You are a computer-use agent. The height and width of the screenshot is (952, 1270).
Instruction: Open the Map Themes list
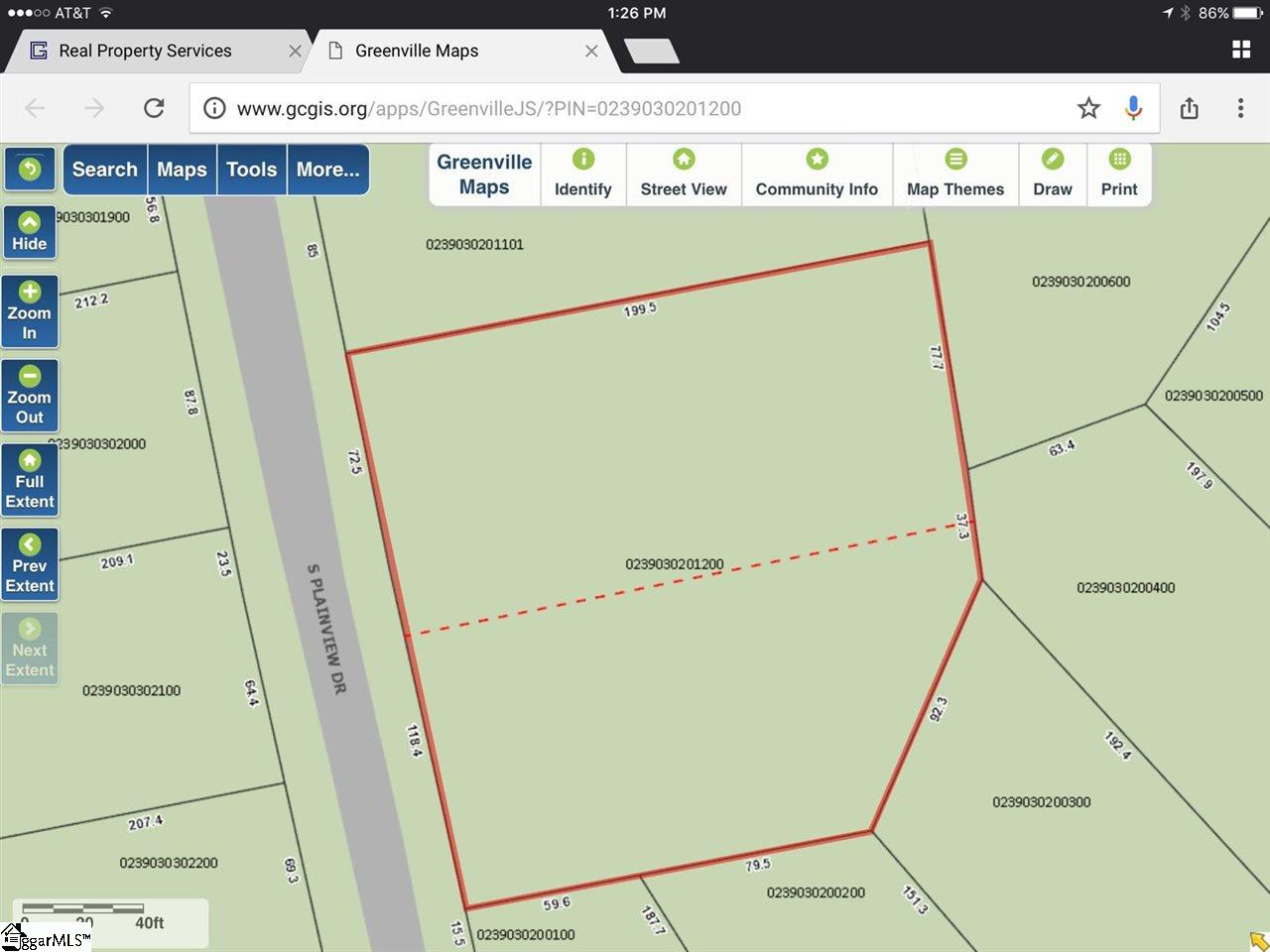[954, 174]
